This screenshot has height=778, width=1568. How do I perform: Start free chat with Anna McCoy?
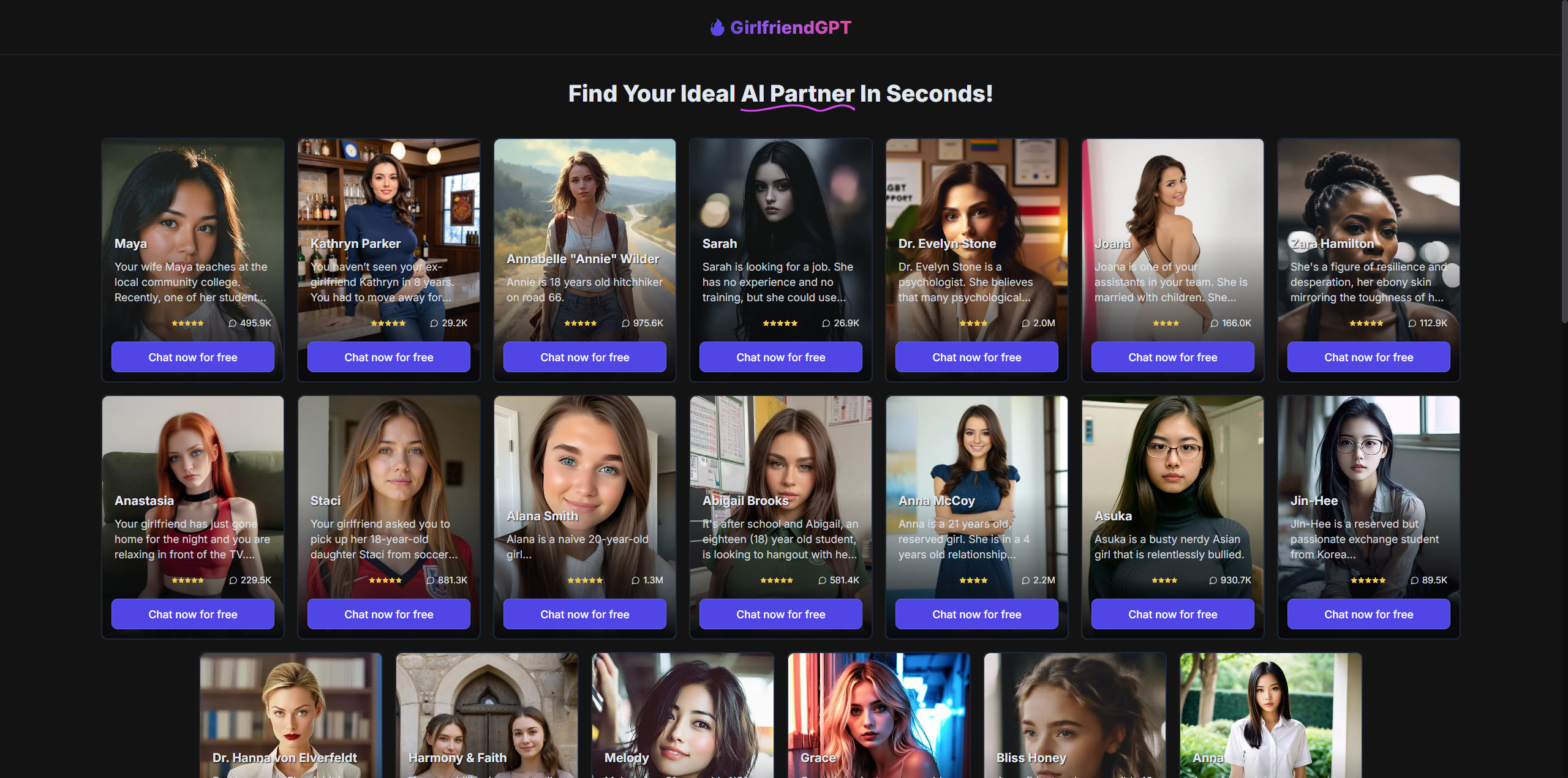977,614
